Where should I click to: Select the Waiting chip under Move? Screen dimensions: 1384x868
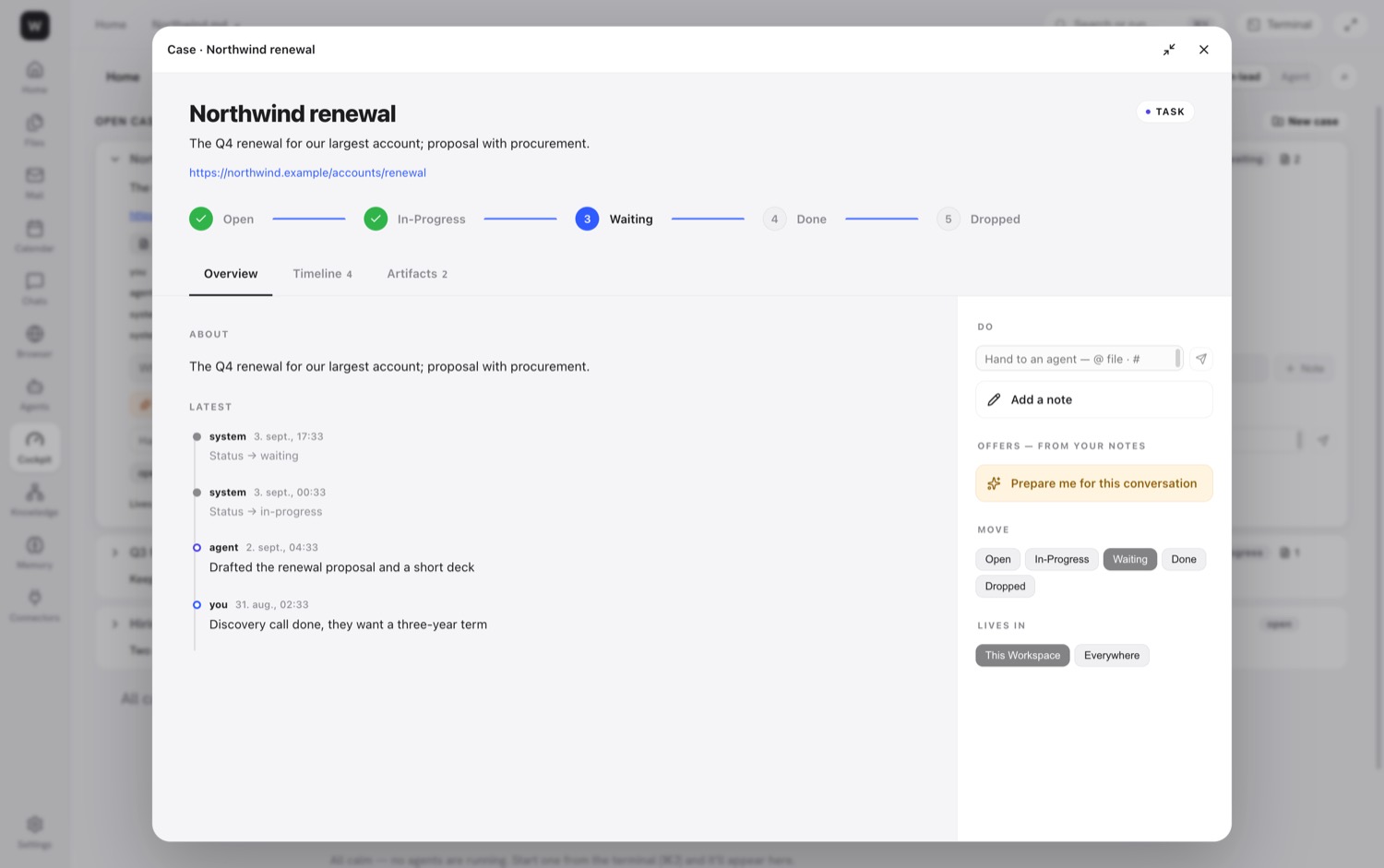pyautogui.click(x=1129, y=559)
